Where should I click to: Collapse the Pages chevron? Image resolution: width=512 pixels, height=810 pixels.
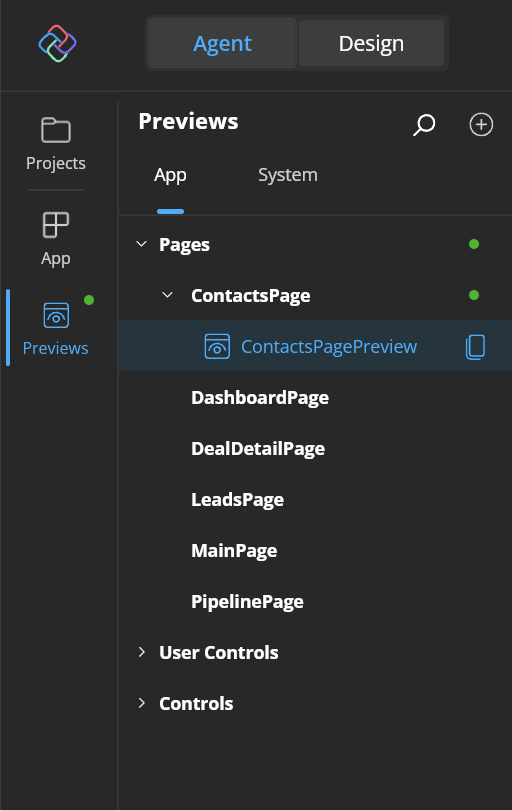coord(142,244)
